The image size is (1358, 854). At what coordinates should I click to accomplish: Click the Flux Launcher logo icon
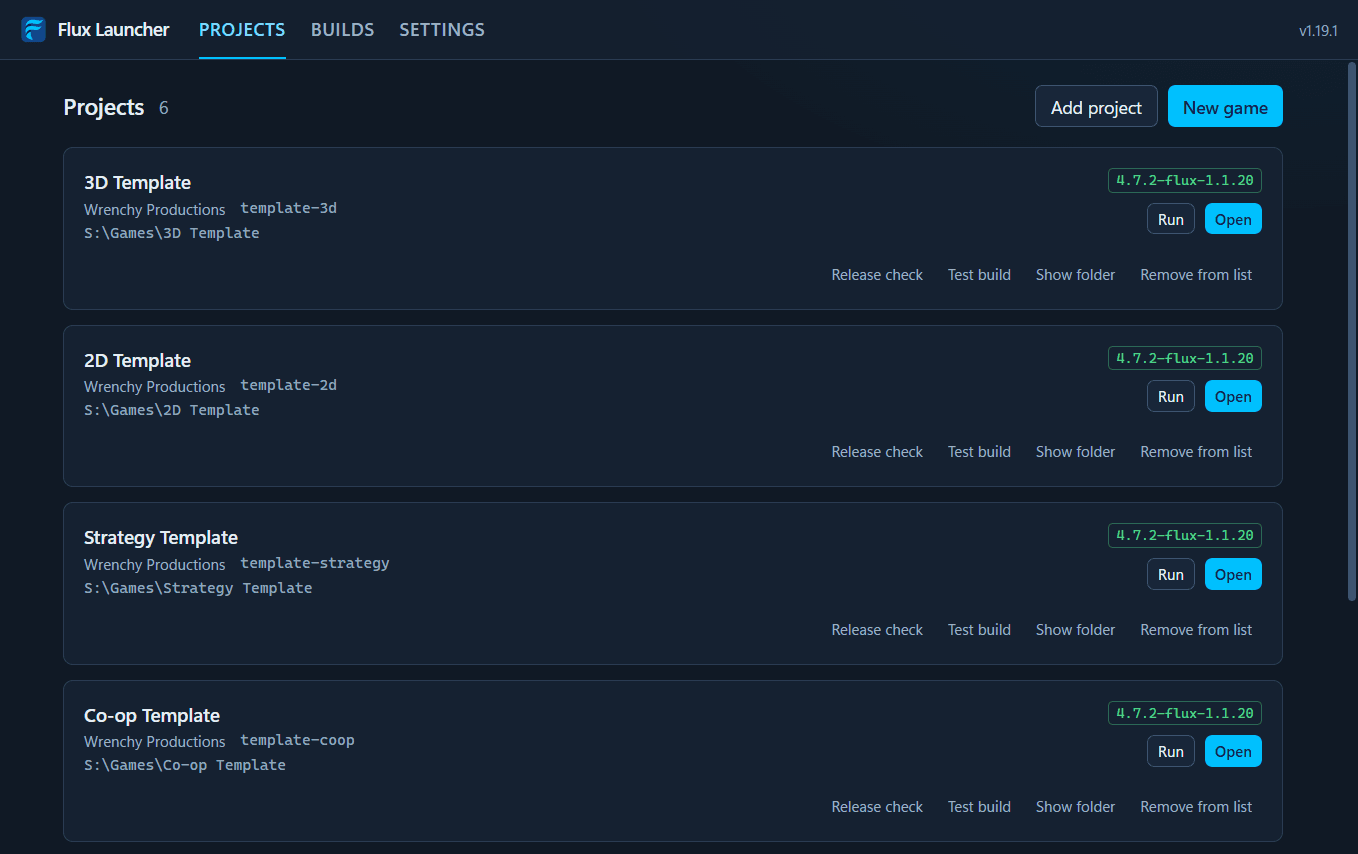(x=33, y=30)
